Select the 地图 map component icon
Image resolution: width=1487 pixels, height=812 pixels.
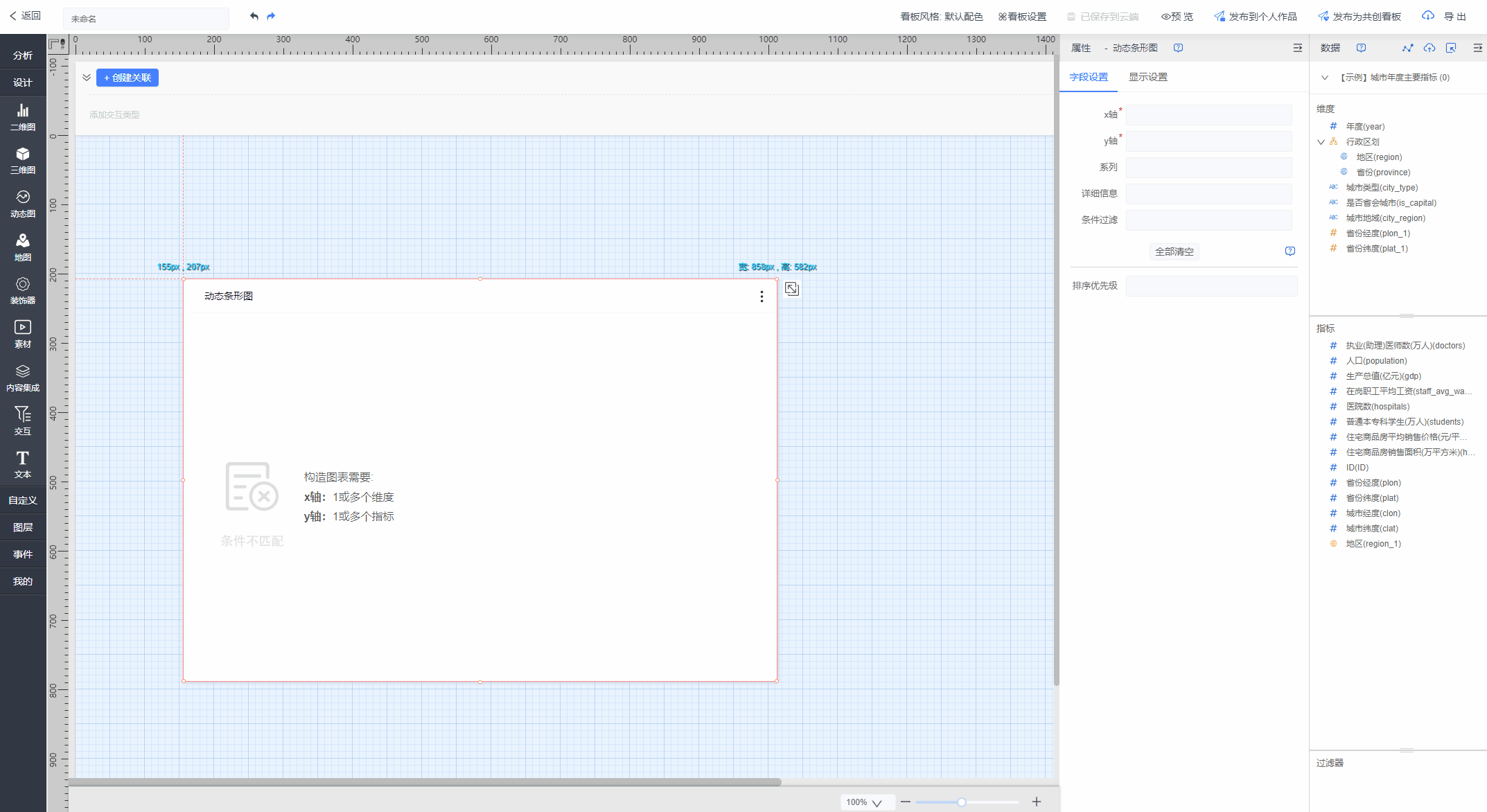coord(23,247)
